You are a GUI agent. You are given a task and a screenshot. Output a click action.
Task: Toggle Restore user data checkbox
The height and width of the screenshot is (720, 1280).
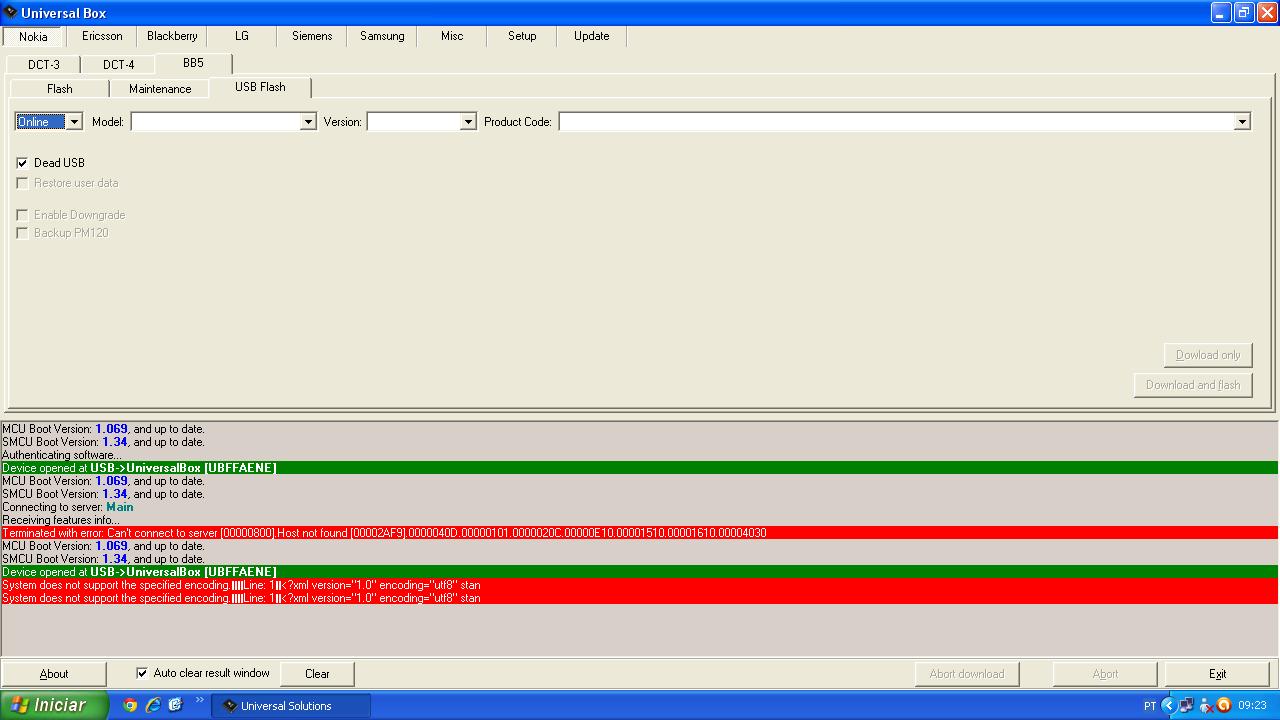pos(22,183)
